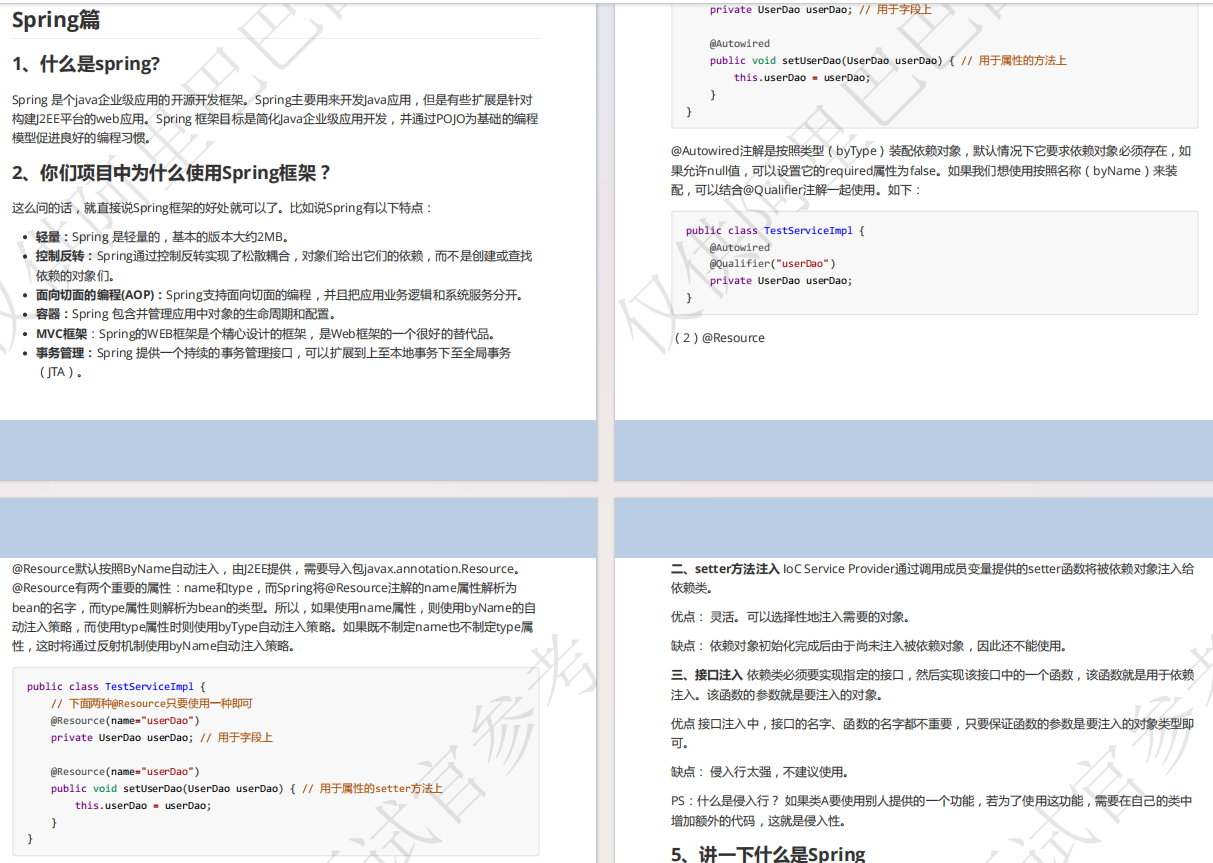Click the line "优点： 灵活。可以选择性地注入需要的对象。"
The image size is (1213, 863).
[x=790, y=617]
